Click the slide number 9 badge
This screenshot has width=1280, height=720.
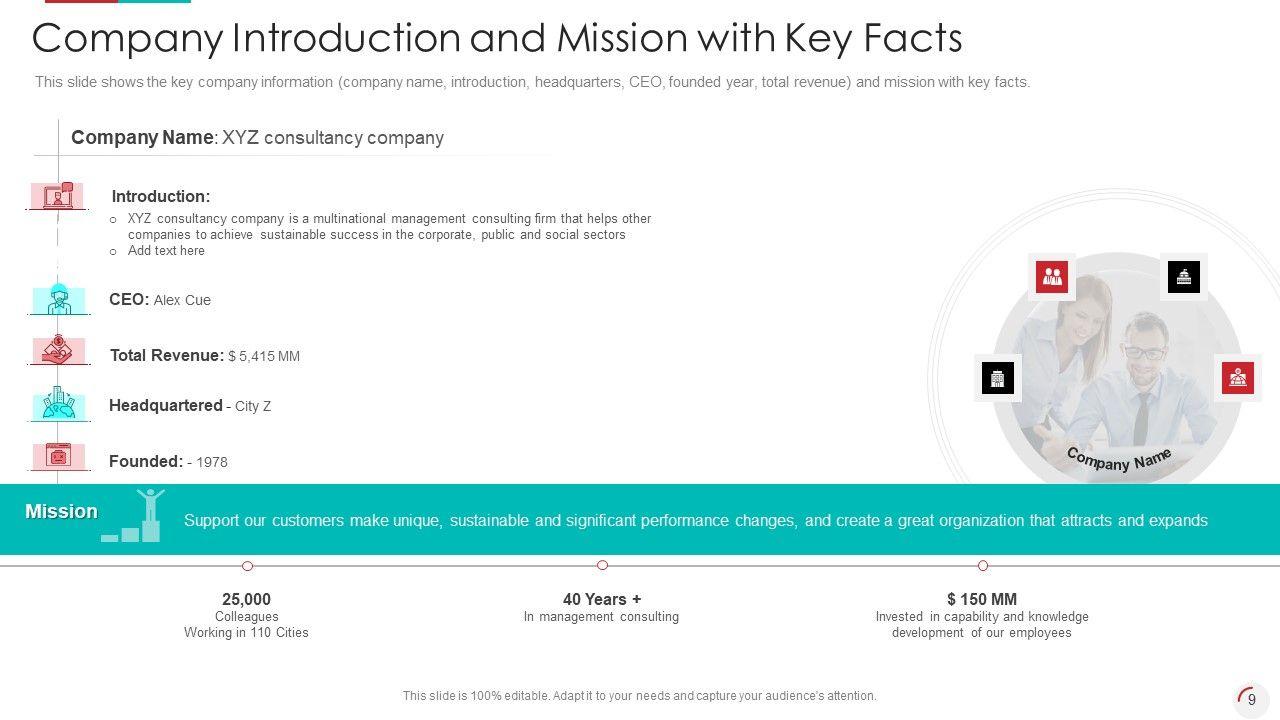pyautogui.click(x=1250, y=699)
